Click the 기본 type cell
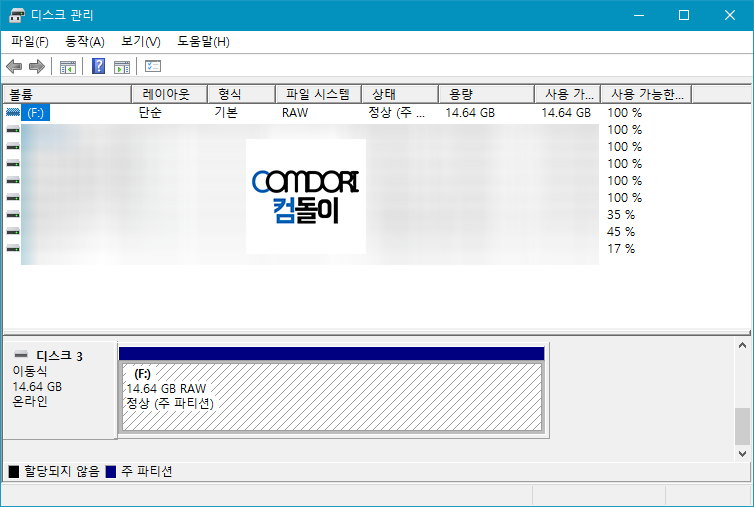 (226, 113)
